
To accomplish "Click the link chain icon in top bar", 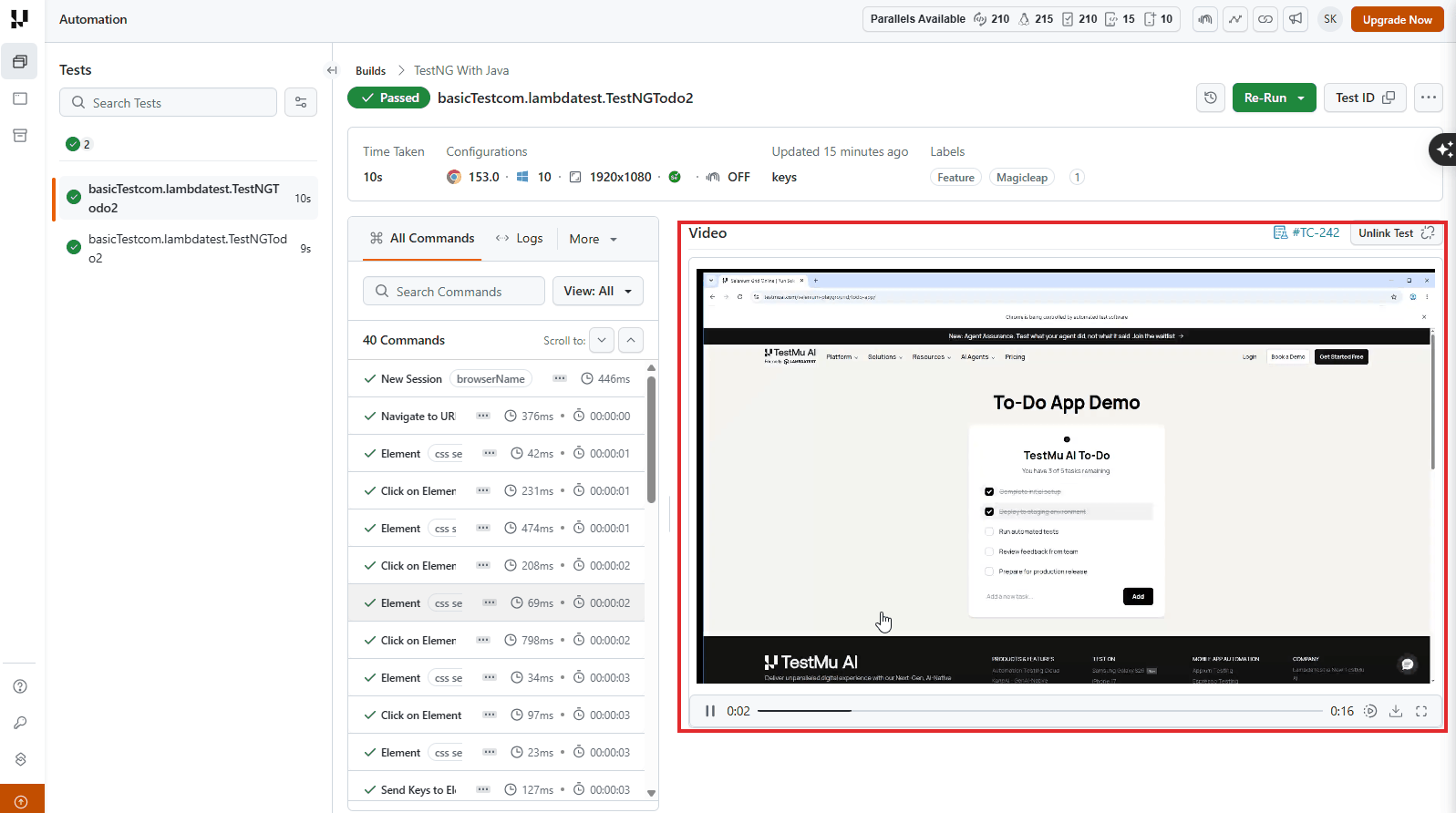I will [1265, 19].
